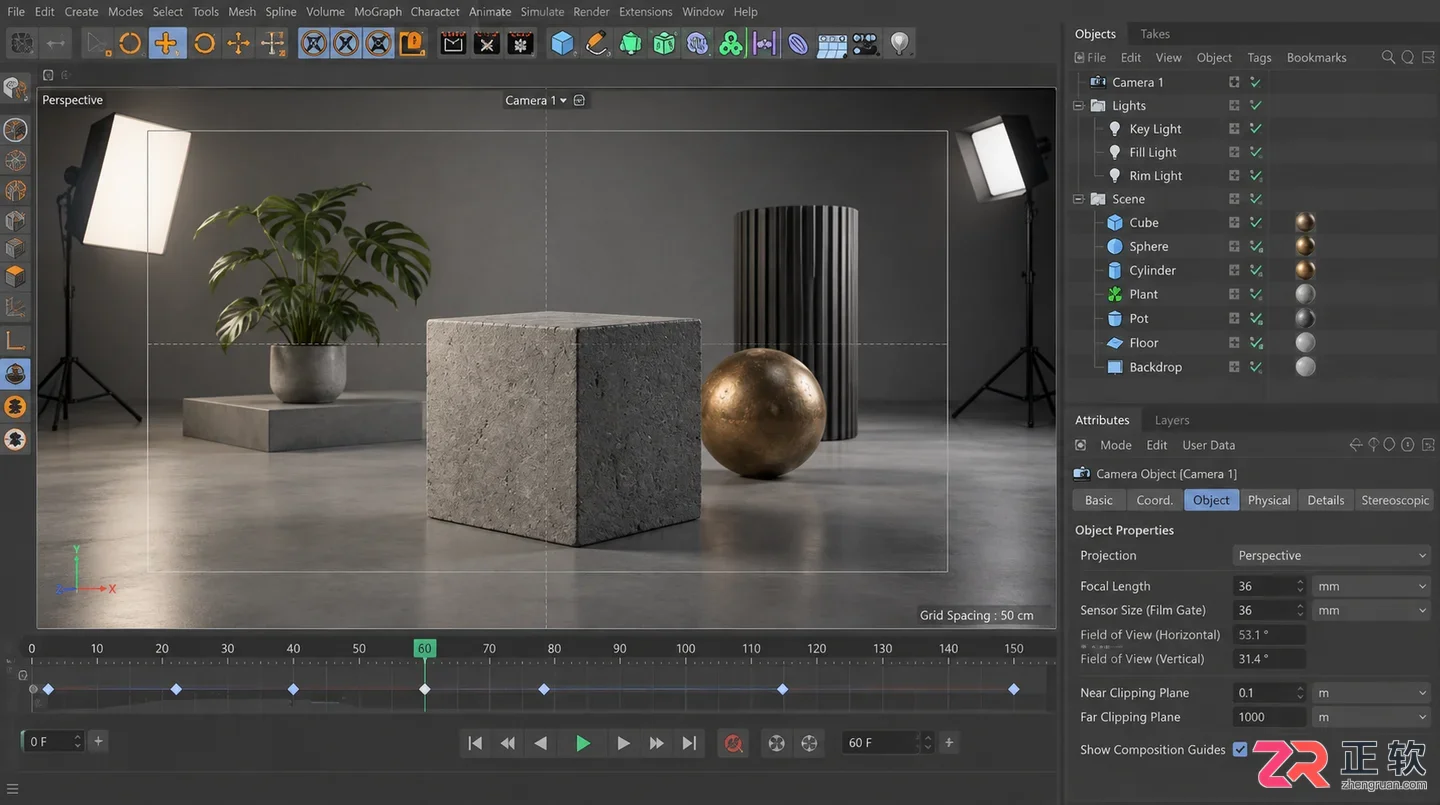Viewport: 1440px width, 805px height.
Task: Open the Render menu
Action: [592, 12]
